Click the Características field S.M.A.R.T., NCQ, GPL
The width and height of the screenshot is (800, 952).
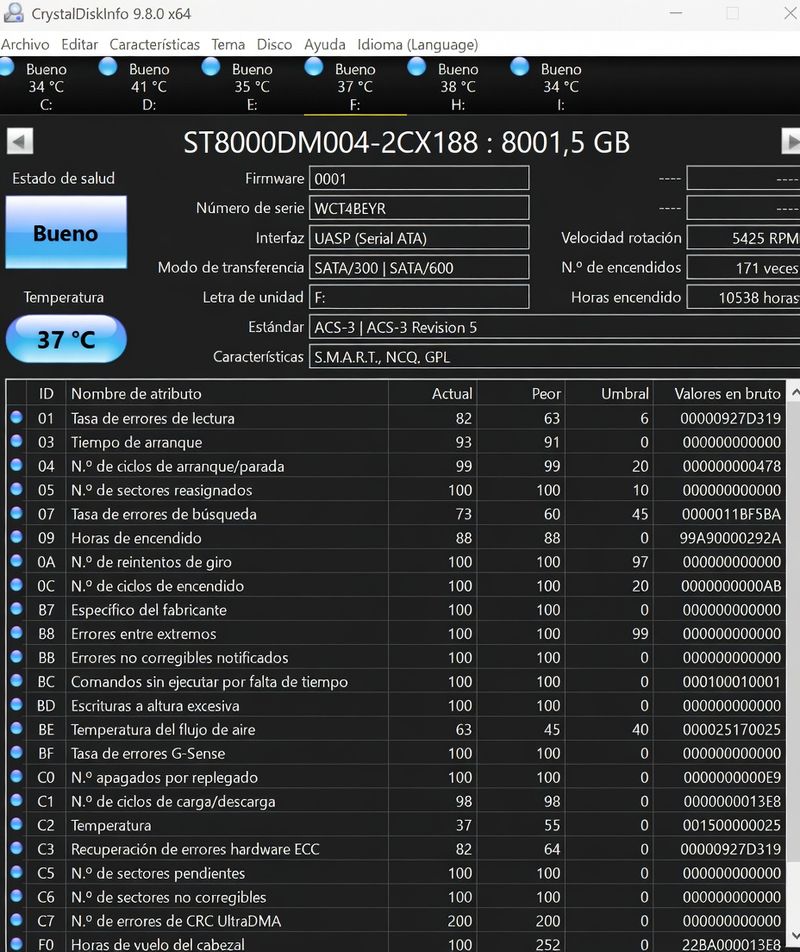554,357
